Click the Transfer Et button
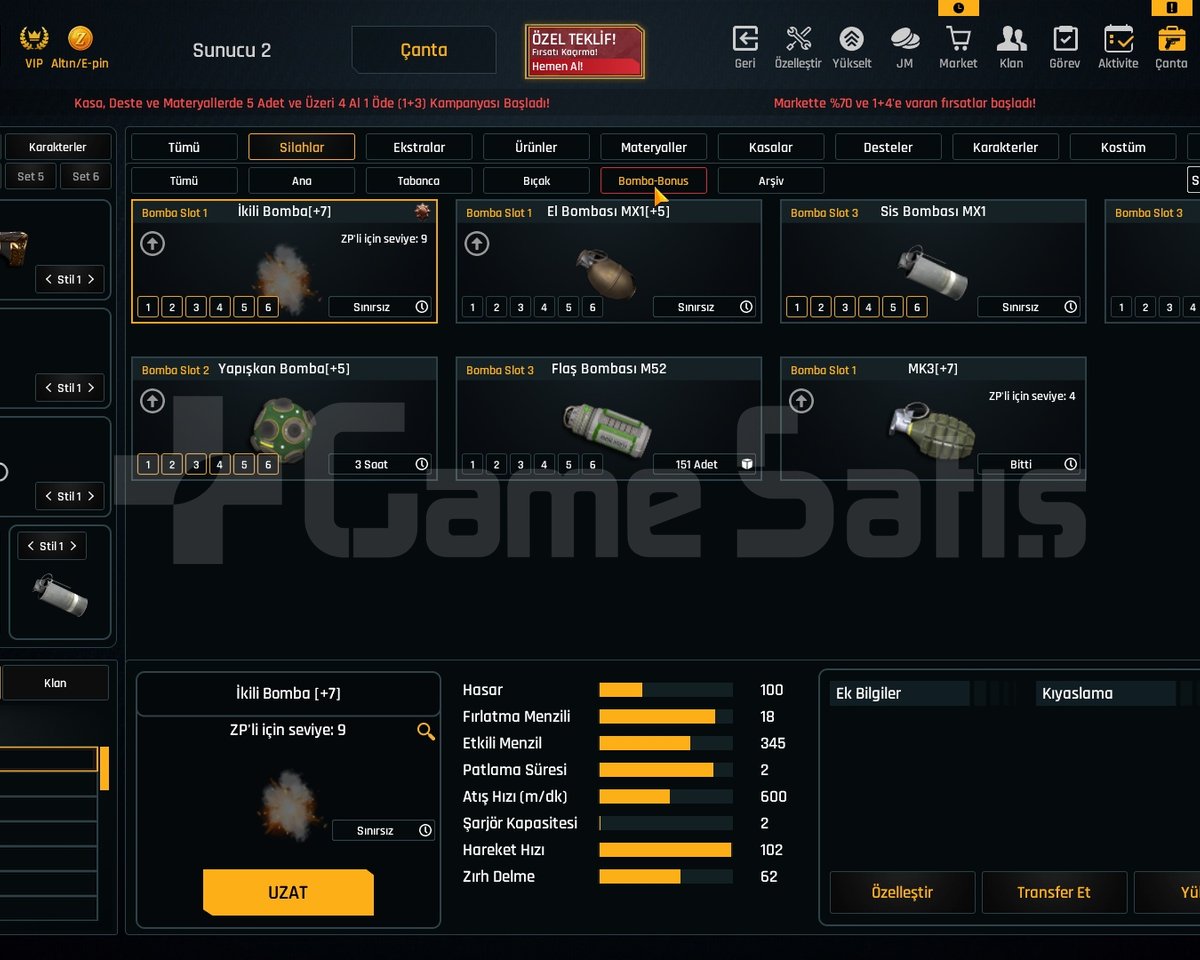The image size is (1200, 960). [1054, 892]
